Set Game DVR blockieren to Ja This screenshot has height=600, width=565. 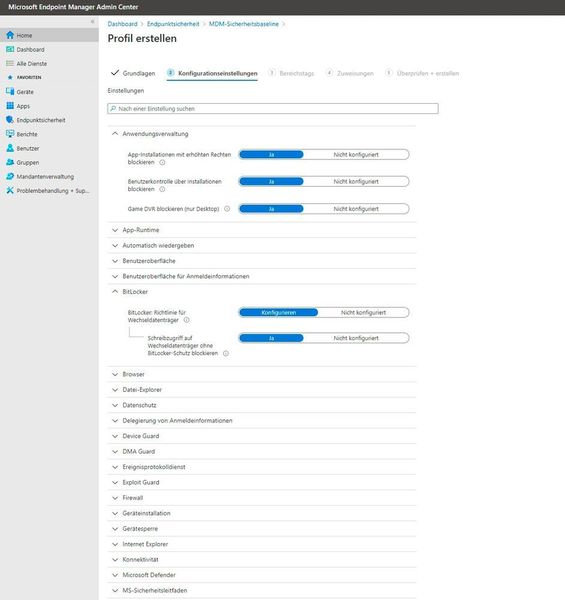click(271, 209)
